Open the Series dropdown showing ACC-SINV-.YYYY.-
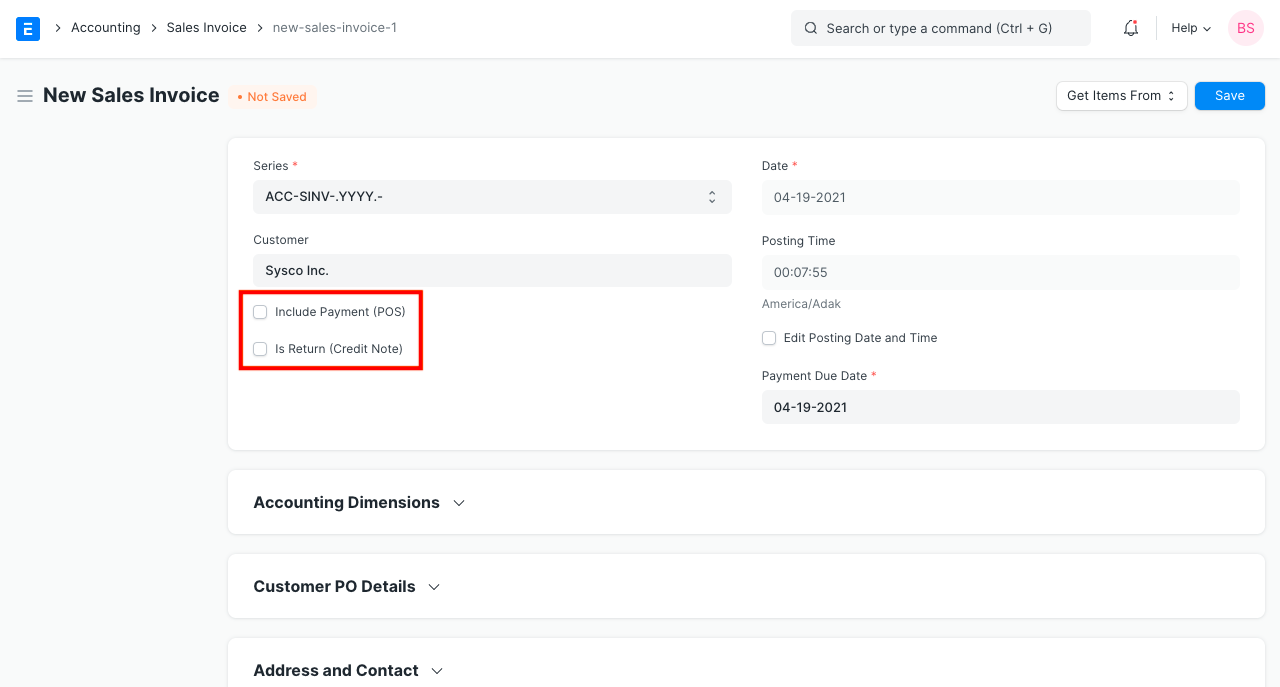 tap(492, 197)
